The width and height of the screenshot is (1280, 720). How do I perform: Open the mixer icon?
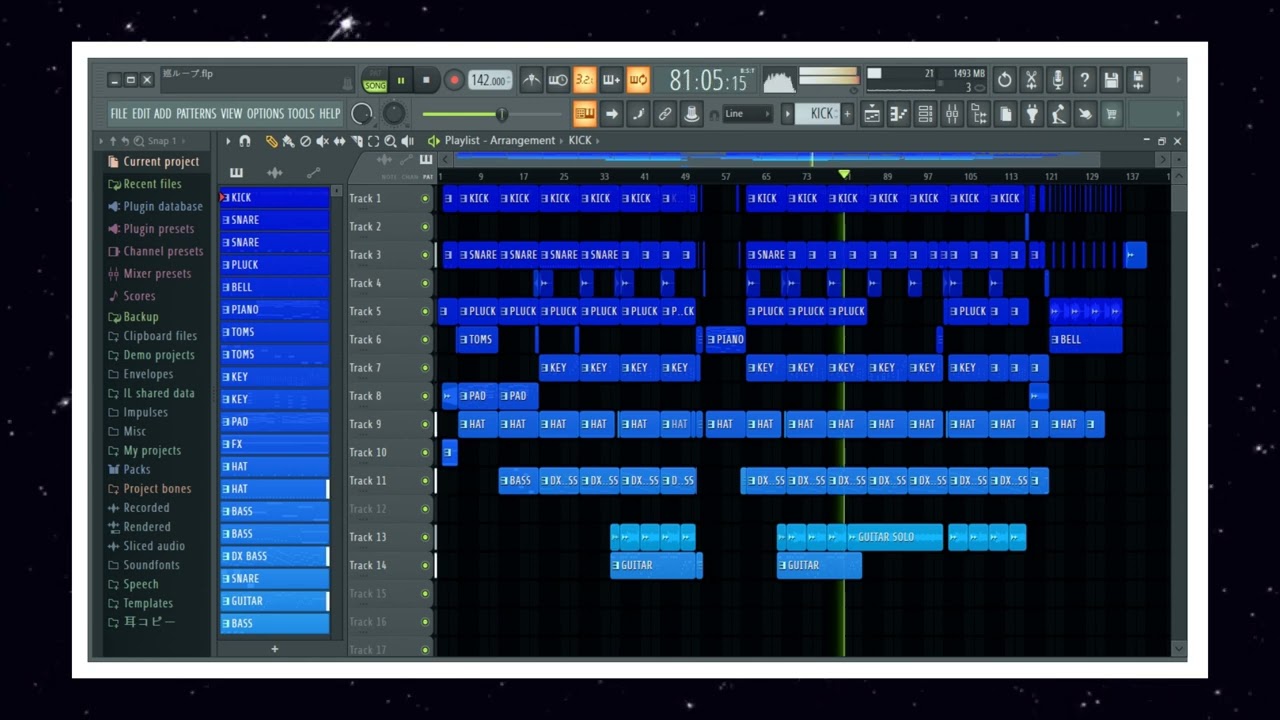click(952, 114)
